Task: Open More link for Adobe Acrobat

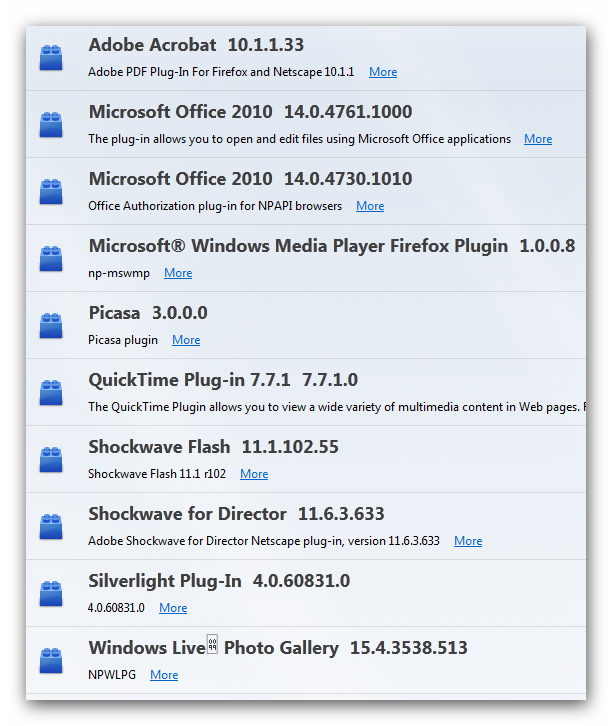Action: [383, 72]
